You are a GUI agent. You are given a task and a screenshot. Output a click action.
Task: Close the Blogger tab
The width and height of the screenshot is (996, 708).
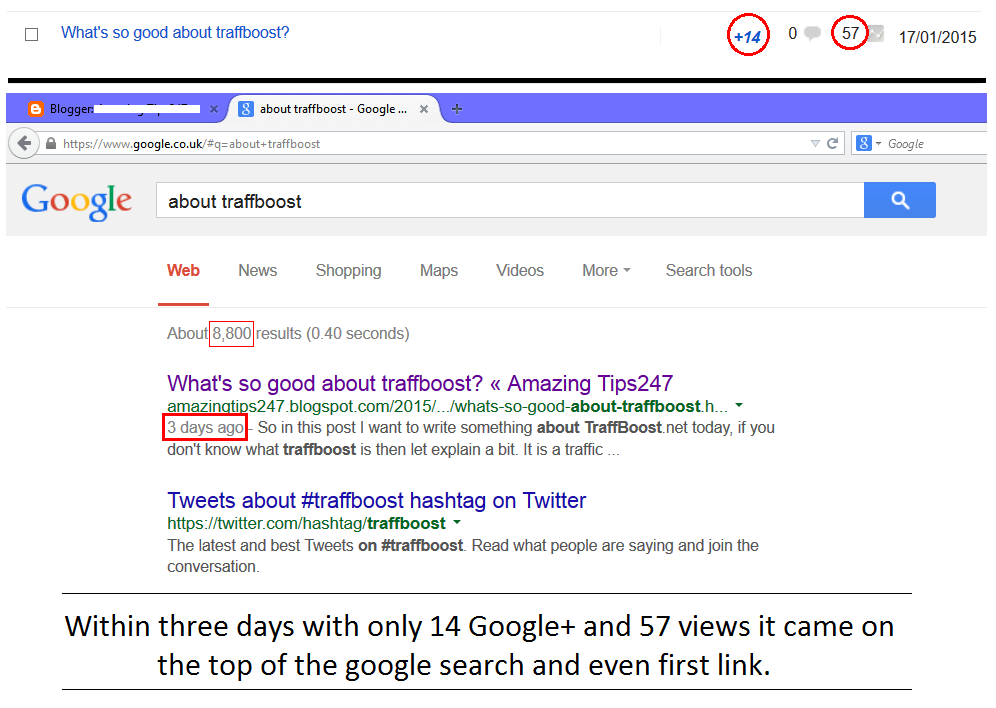point(214,109)
